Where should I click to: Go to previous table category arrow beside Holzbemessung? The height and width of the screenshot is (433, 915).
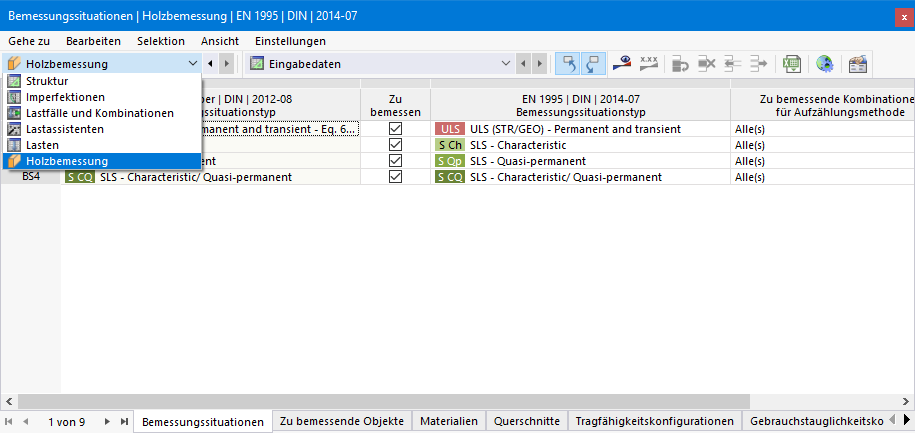[211, 64]
